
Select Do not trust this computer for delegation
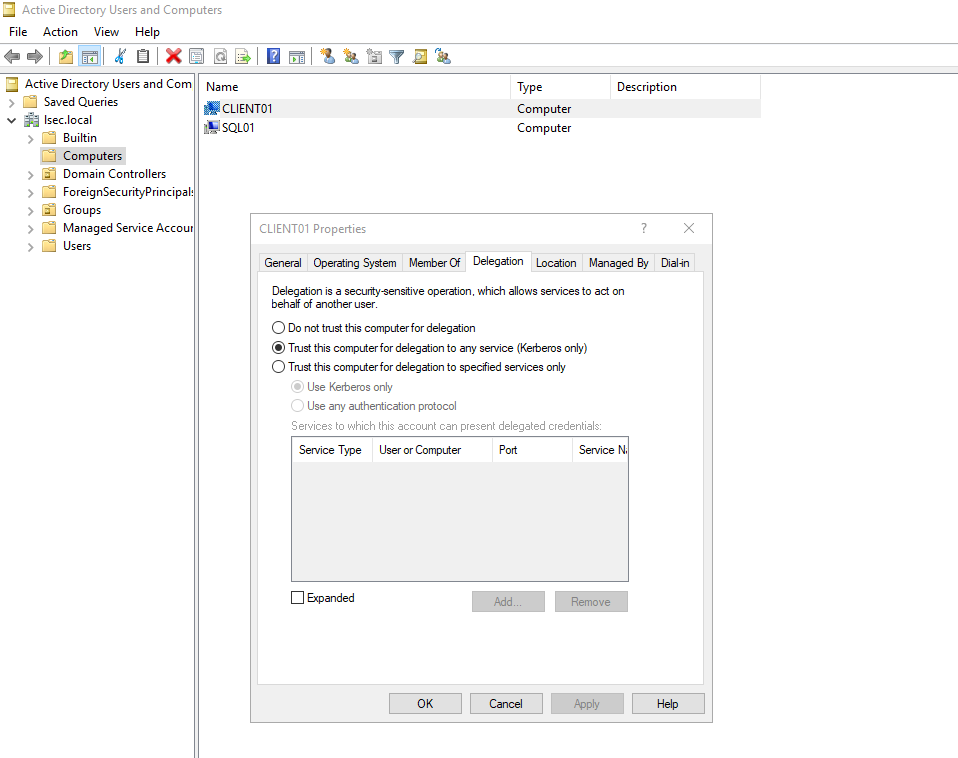point(278,327)
